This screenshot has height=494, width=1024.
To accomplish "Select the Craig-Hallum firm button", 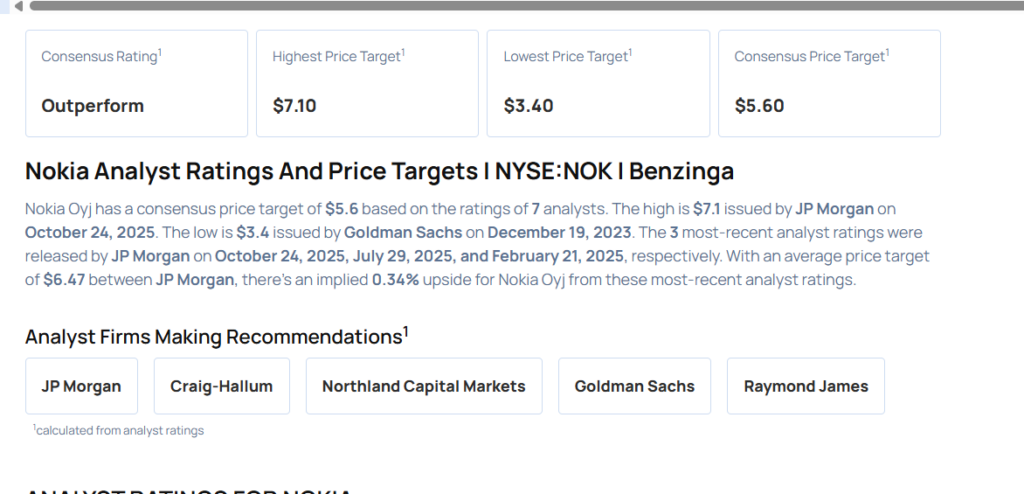I will coord(221,386).
